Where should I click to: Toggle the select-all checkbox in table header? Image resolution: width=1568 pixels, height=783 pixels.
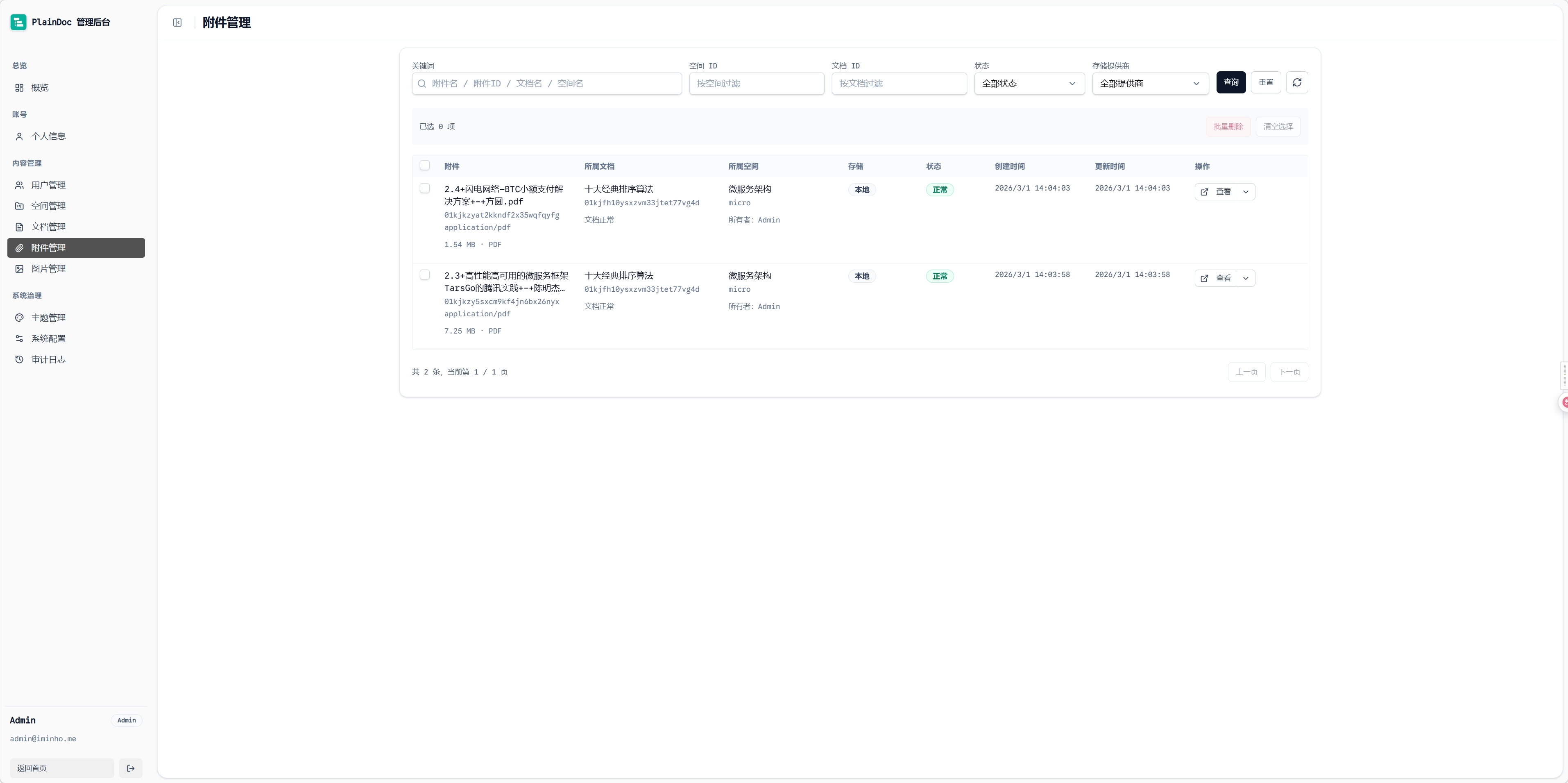coord(425,166)
